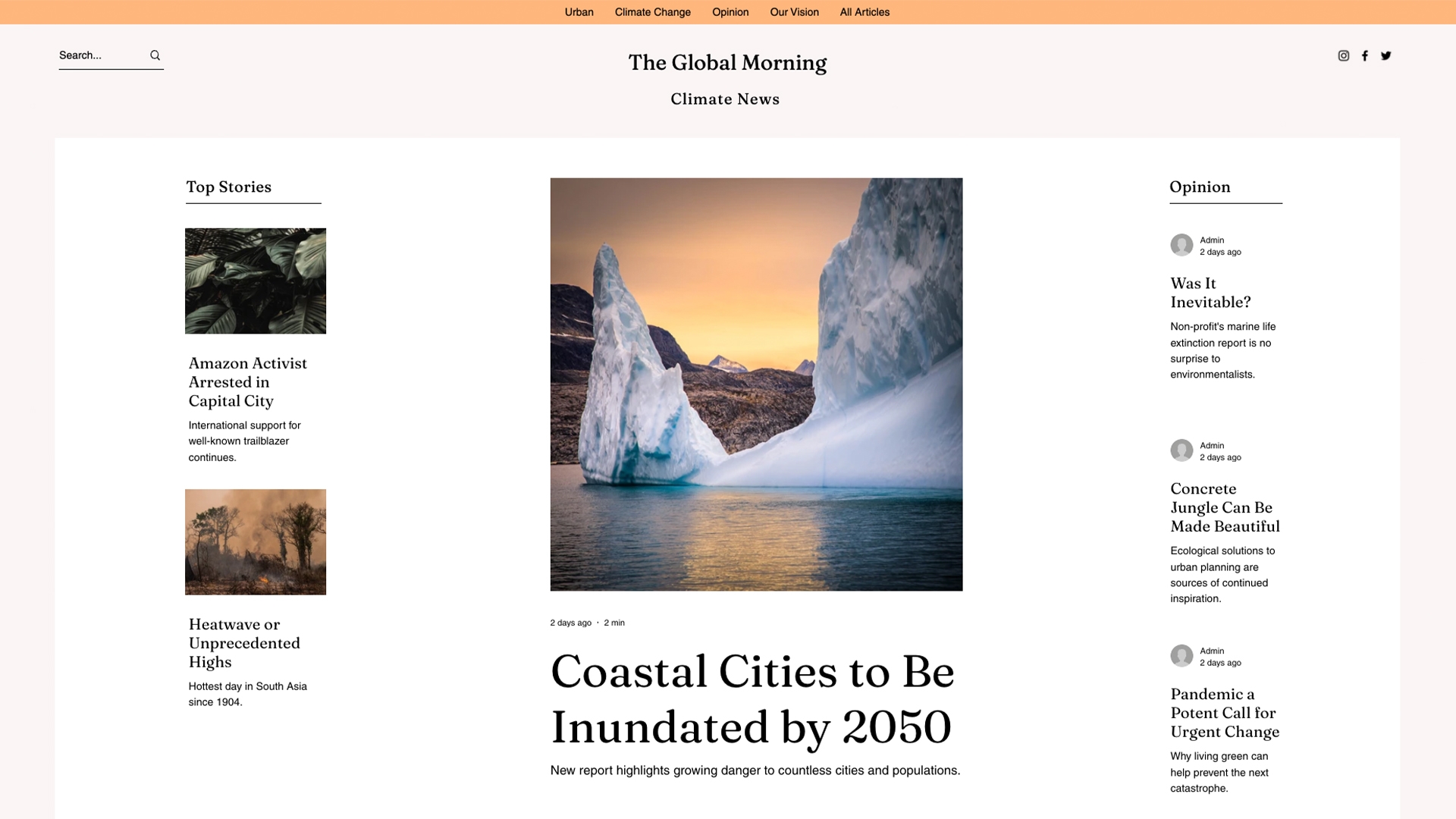1456x819 pixels.
Task: Open Admin profile for 'Concrete Jungle' article
Action: point(1181,450)
